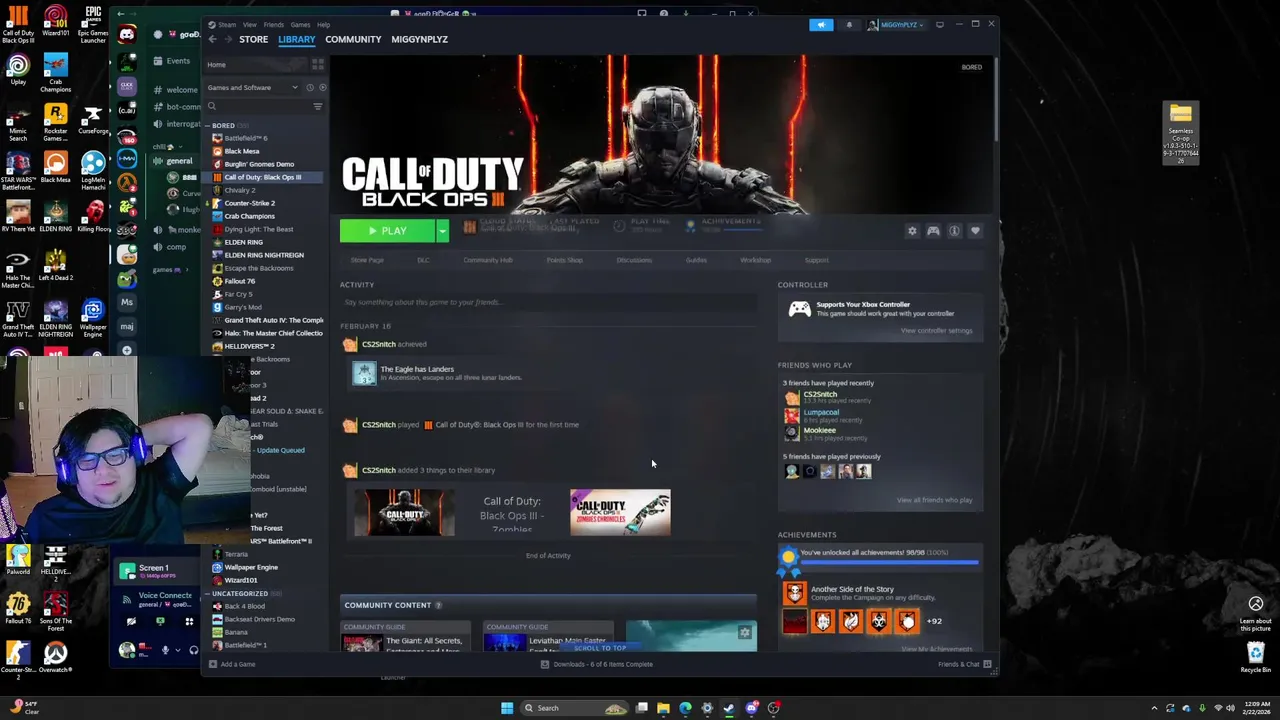This screenshot has width=1280, height=720.
Task: Switch library to grid view icon
Action: [x=317, y=64]
